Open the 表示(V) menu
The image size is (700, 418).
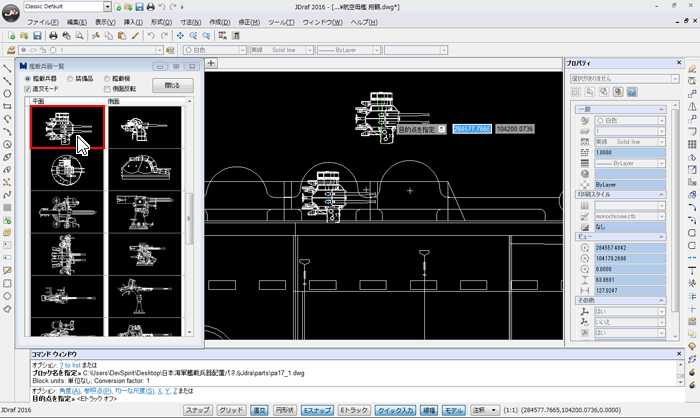pyautogui.click(x=105, y=22)
